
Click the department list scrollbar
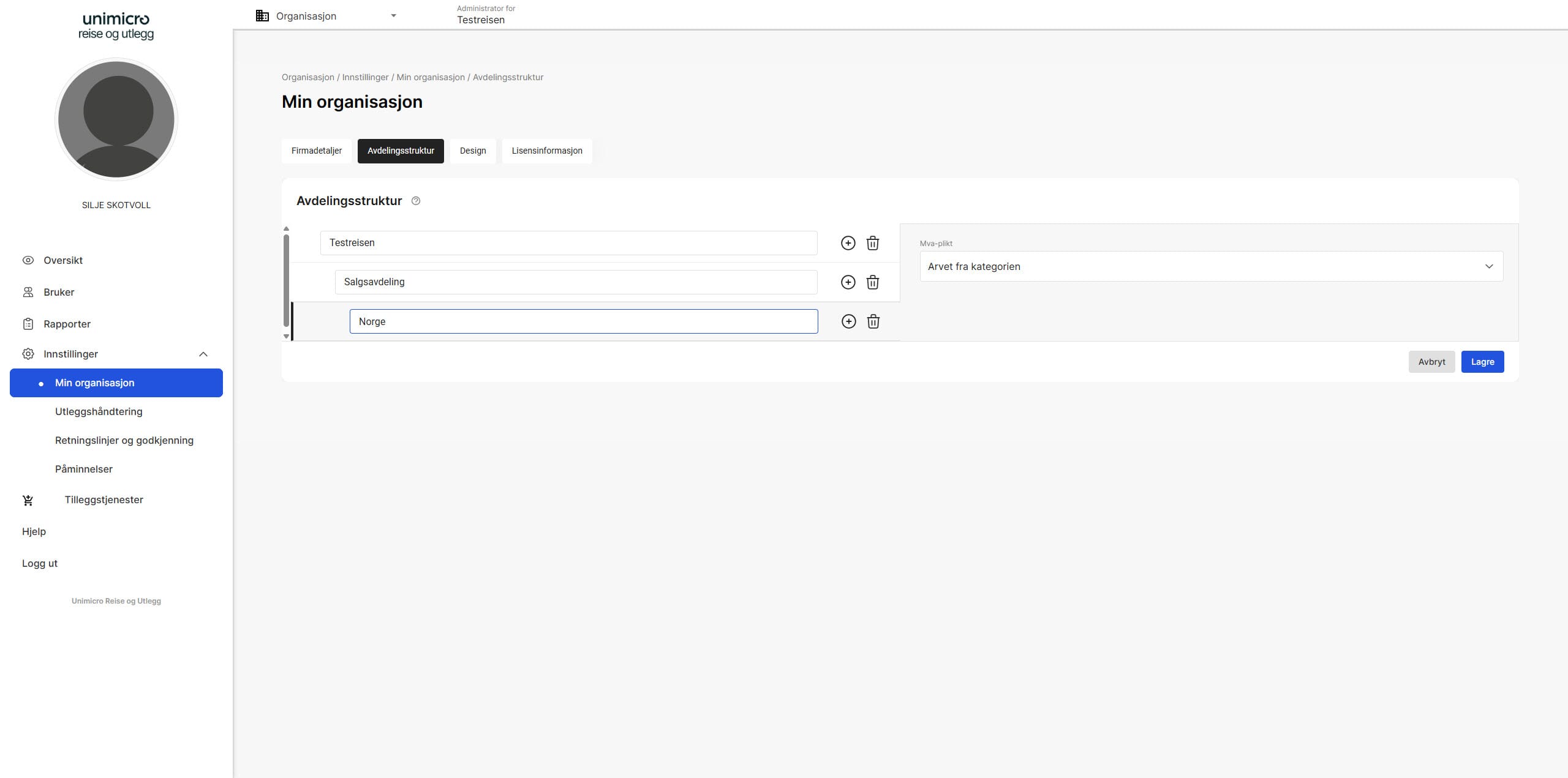coord(286,280)
